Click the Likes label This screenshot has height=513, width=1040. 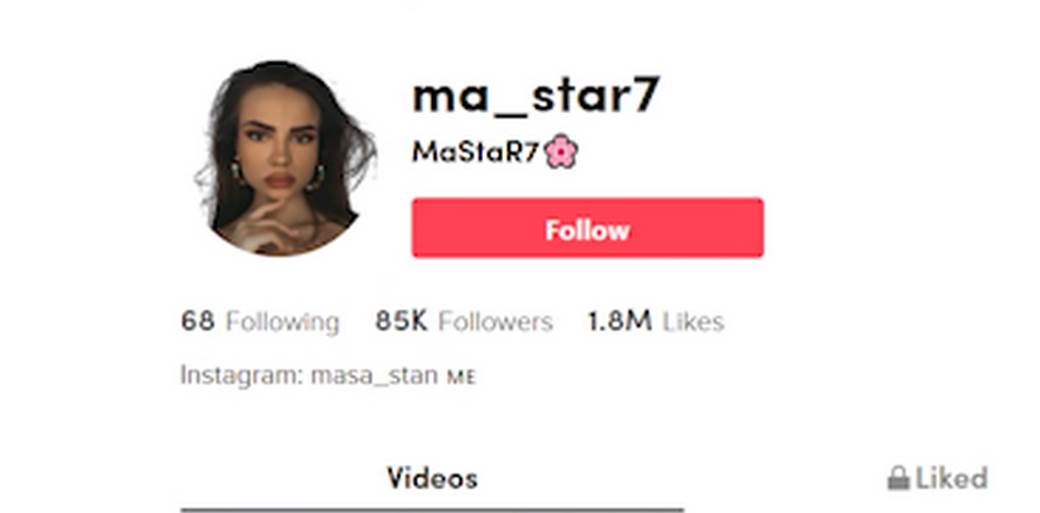click(x=693, y=322)
